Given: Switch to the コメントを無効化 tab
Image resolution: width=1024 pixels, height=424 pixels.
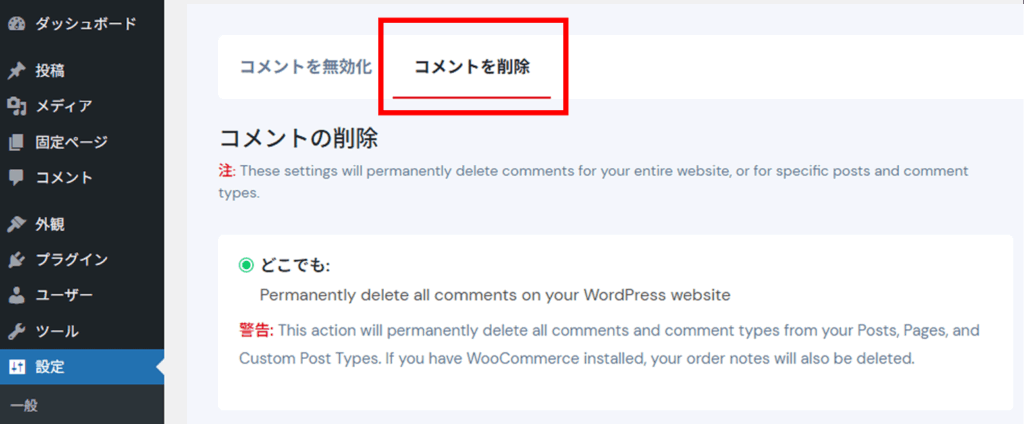Looking at the screenshot, I should pos(305,67).
